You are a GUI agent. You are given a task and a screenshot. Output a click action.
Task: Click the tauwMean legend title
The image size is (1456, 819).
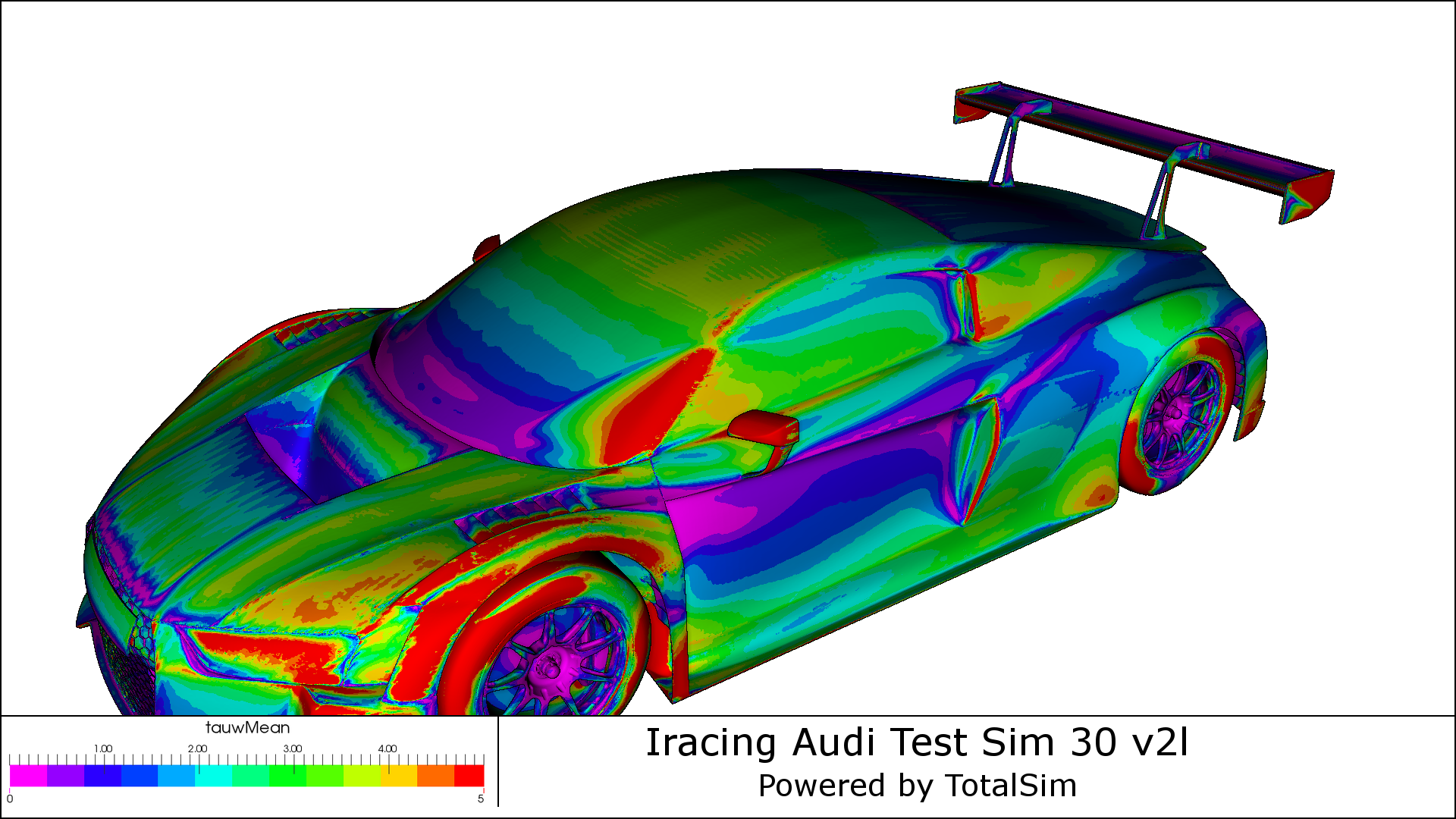247,728
